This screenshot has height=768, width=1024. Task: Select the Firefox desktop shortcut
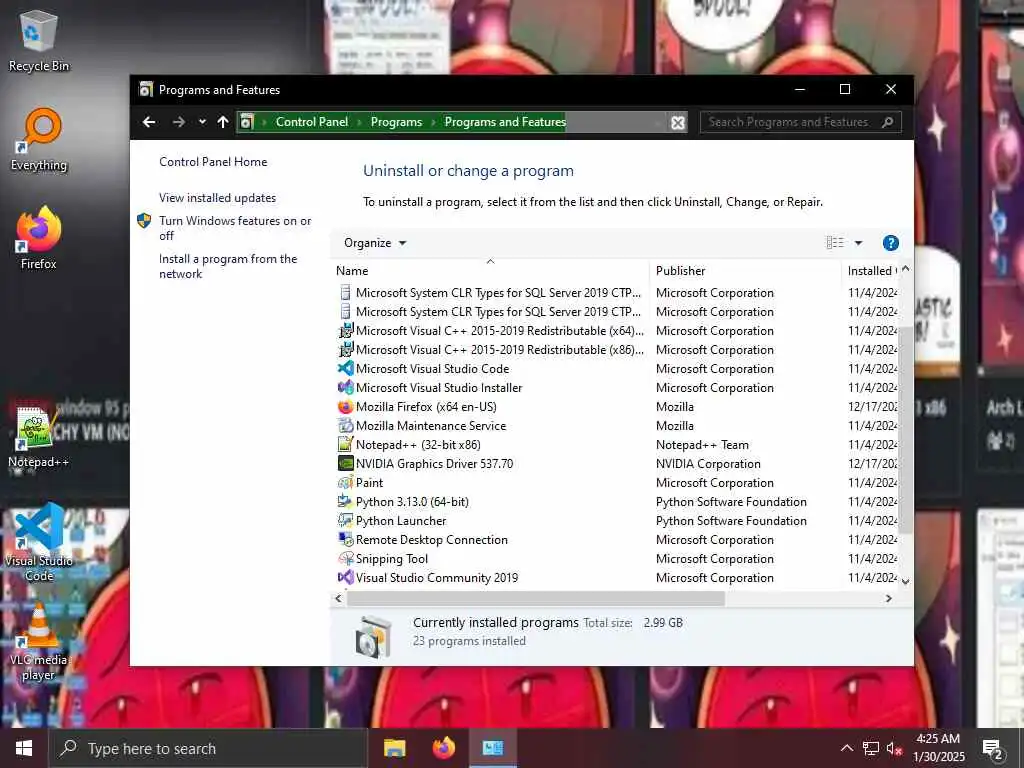pos(39,238)
